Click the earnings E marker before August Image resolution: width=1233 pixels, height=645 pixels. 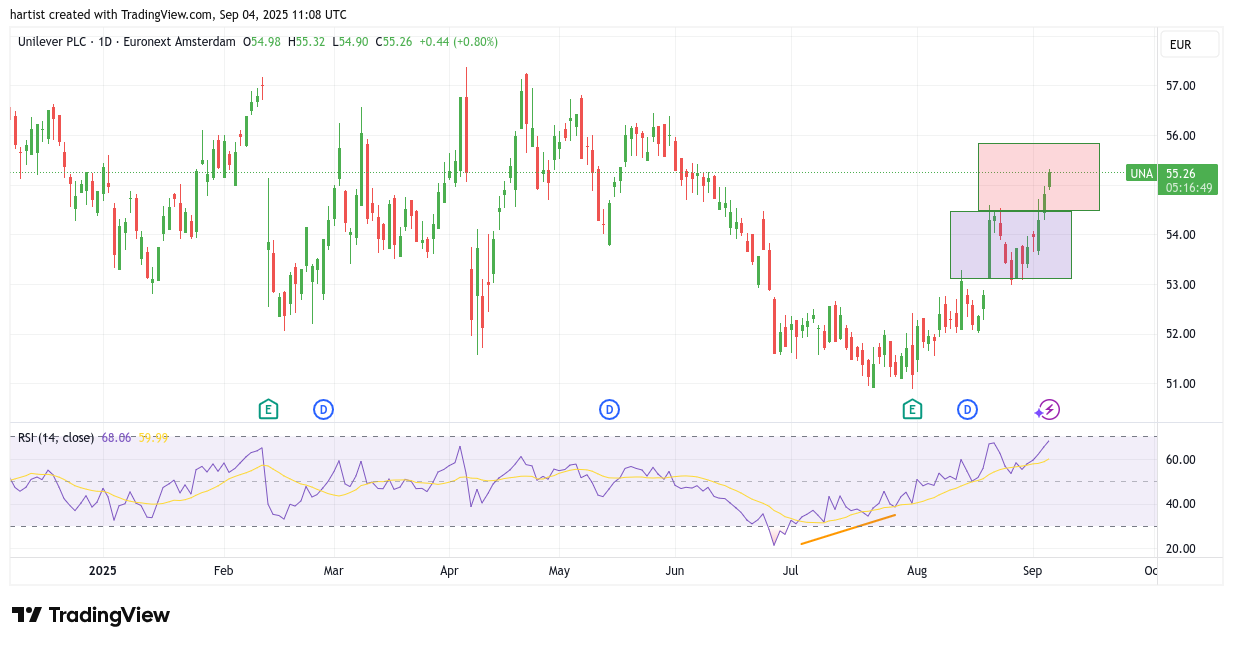coord(912,409)
